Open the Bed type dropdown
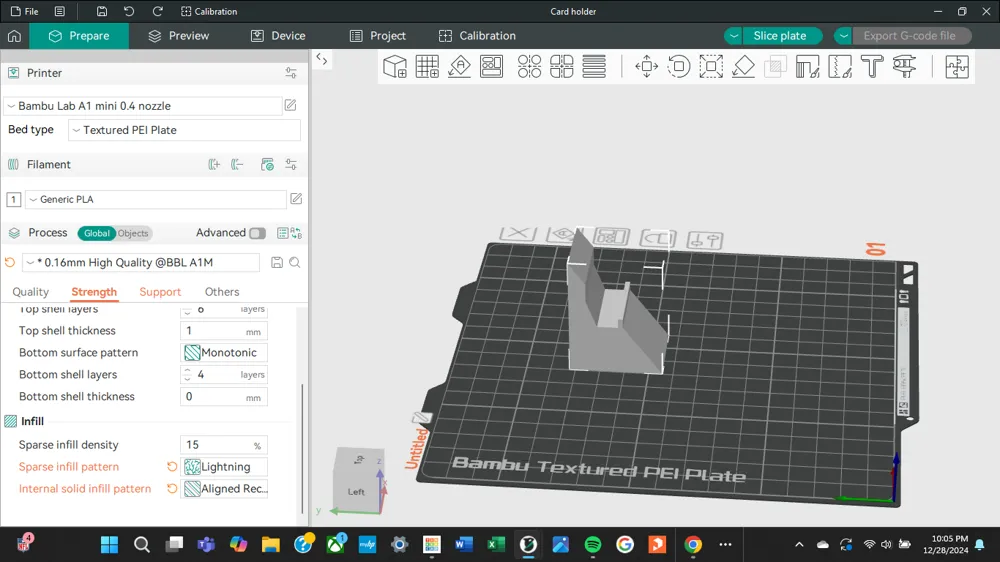This screenshot has width=1000, height=562. coord(184,130)
